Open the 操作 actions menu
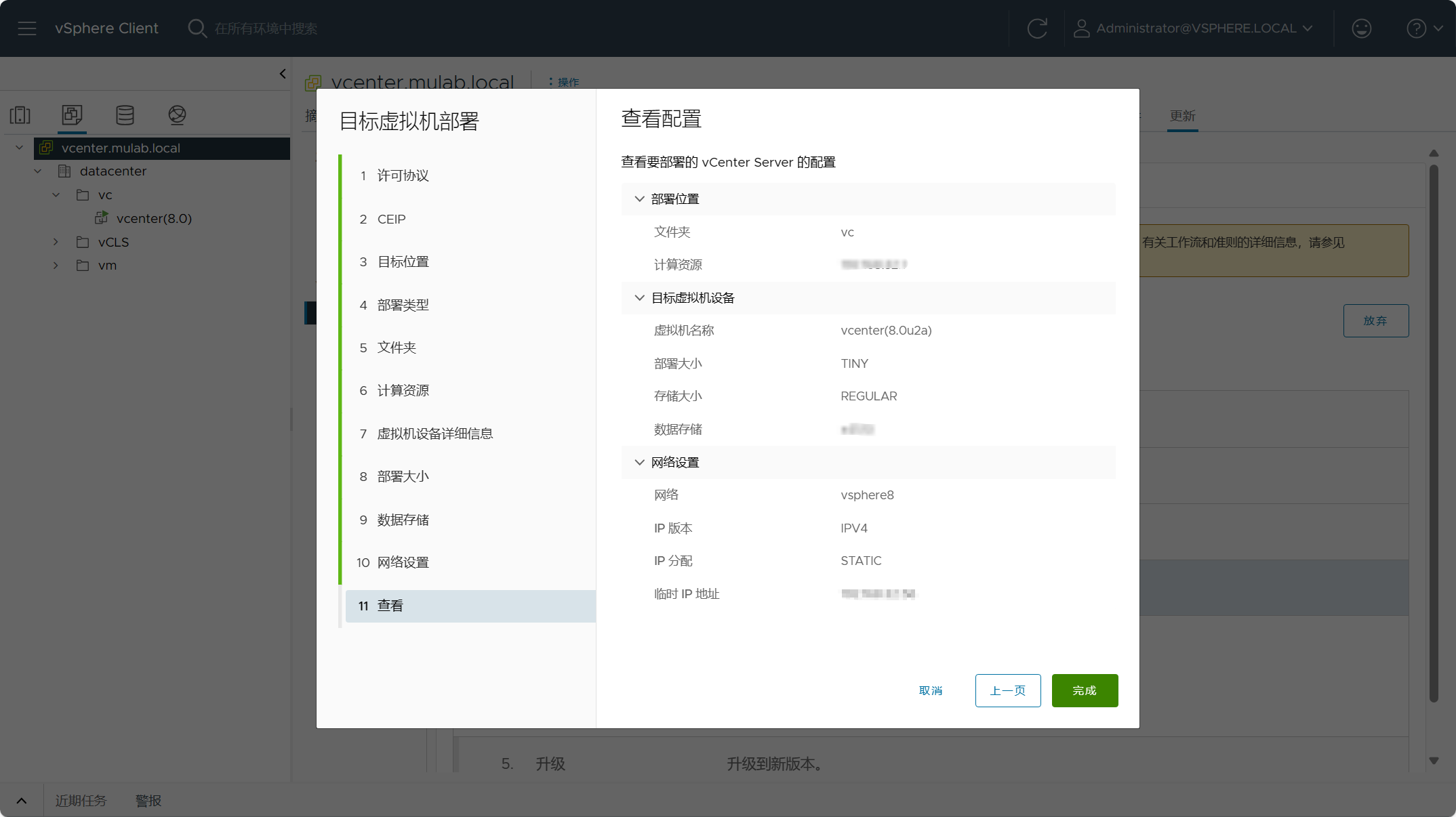The image size is (1456, 817). tap(564, 82)
